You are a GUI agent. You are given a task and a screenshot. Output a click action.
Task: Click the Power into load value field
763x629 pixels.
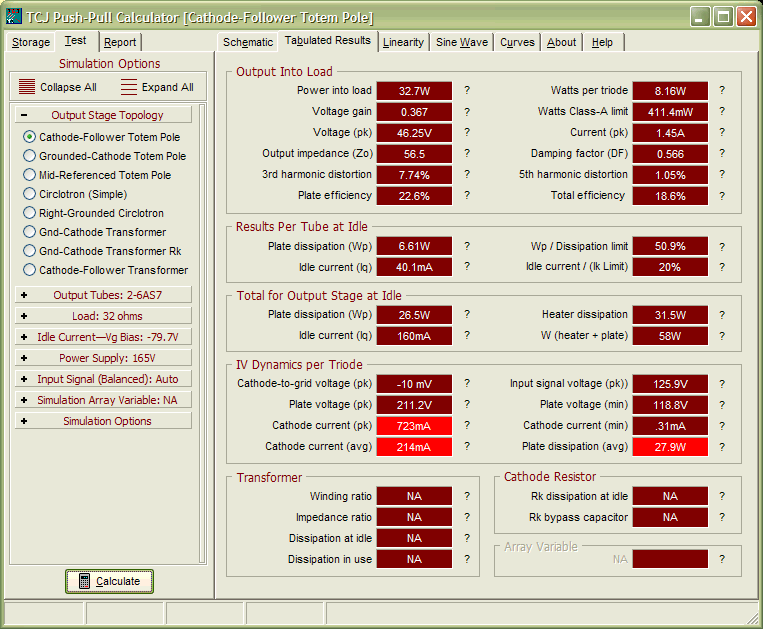tap(414, 91)
